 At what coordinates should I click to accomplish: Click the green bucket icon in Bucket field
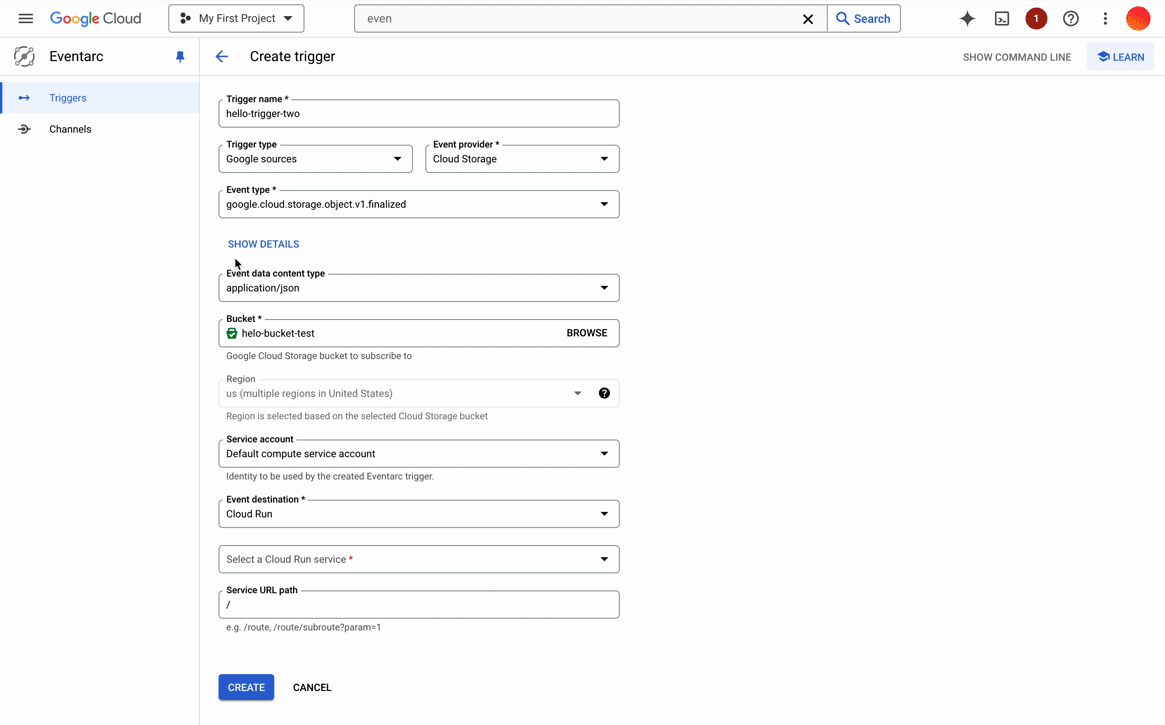[232, 333]
